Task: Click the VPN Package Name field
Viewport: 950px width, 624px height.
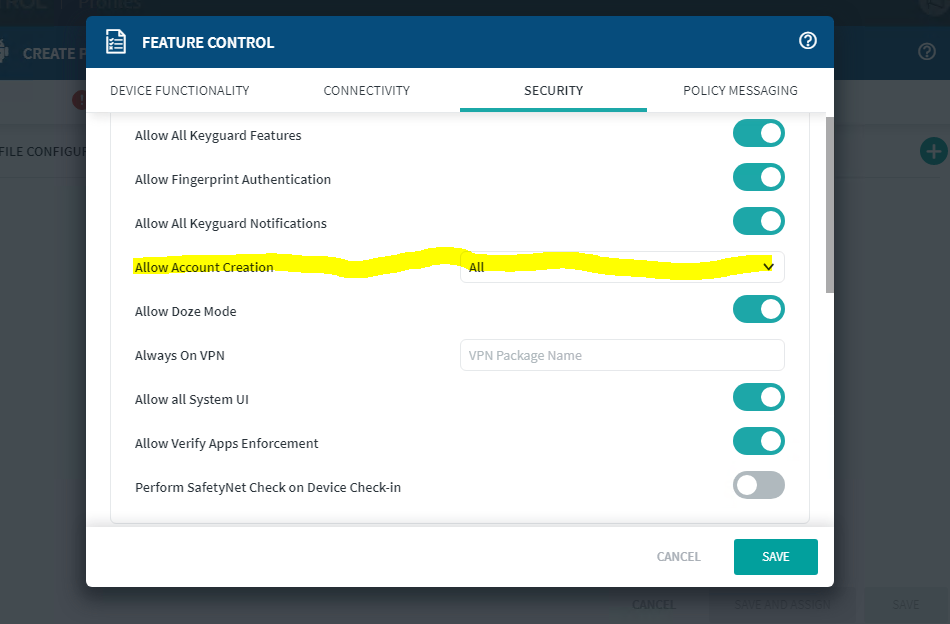Action: [622, 355]
